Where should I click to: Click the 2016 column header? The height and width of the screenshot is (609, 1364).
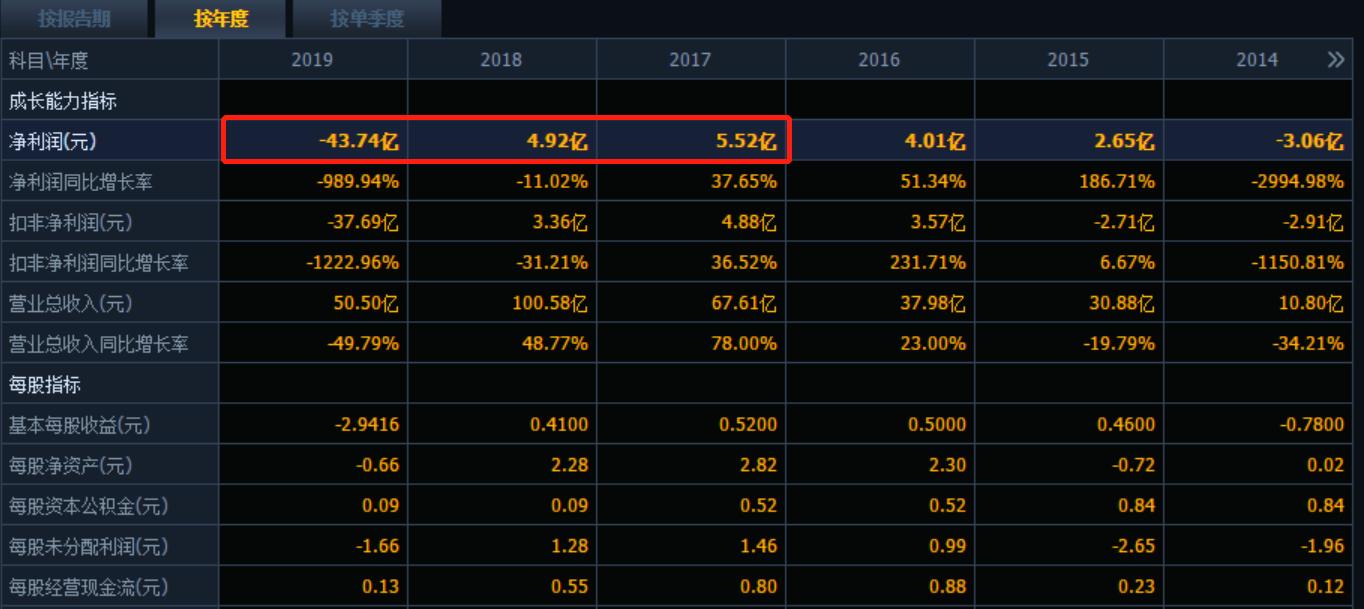click(x=879, y=60)
